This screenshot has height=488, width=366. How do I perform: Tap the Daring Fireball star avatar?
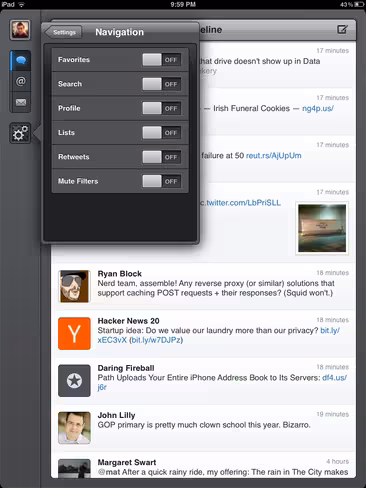74,381
